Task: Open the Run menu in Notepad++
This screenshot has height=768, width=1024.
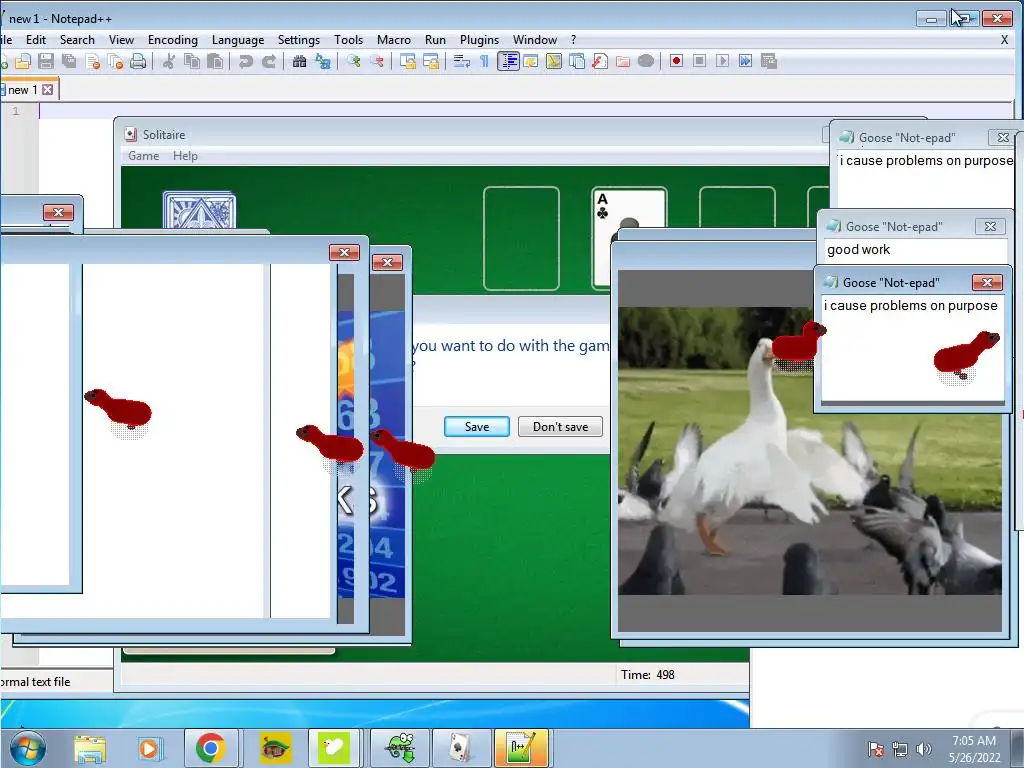Action: point(435,40)
